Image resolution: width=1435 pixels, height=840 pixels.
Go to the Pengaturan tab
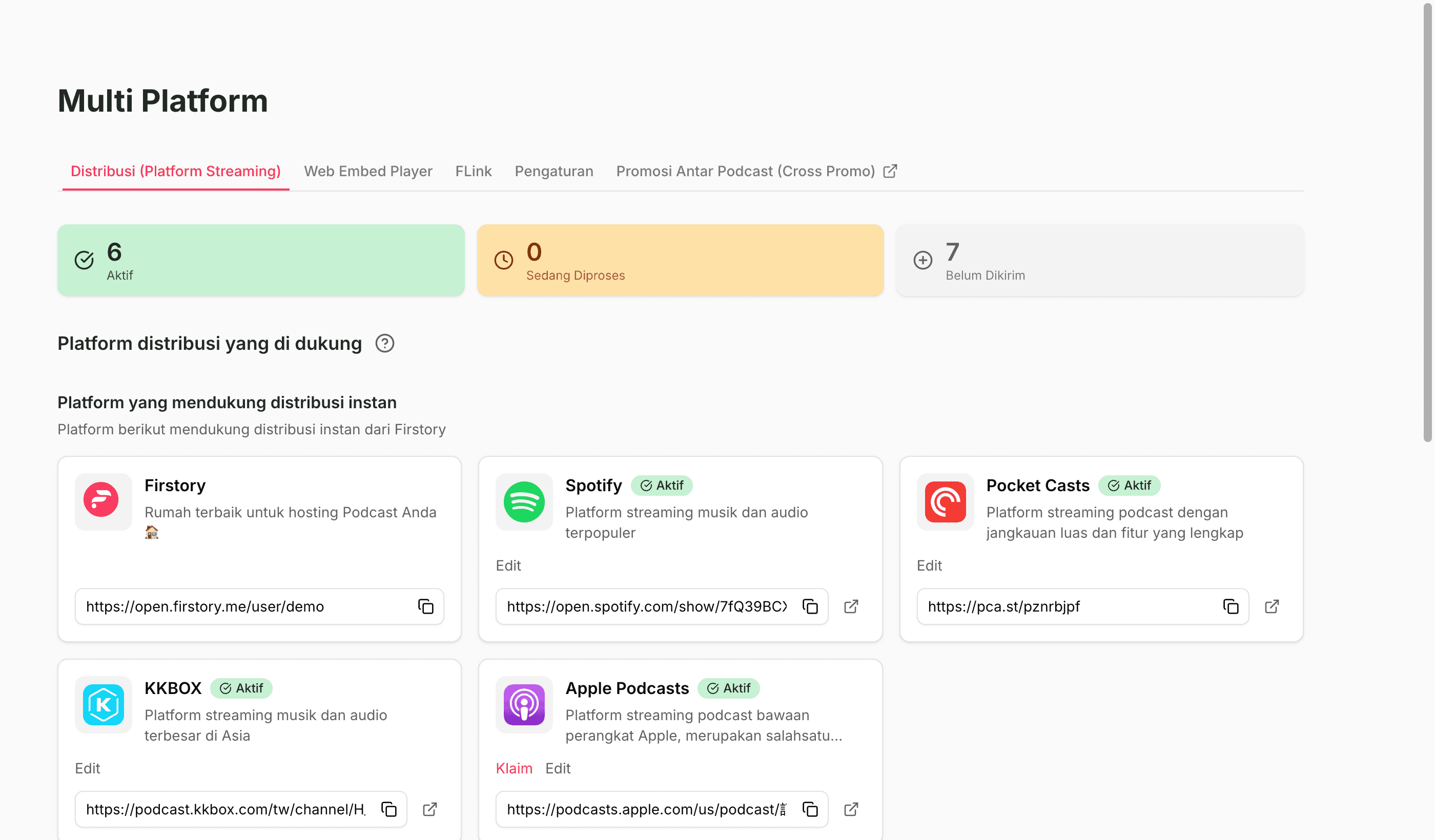click(554, 171)
